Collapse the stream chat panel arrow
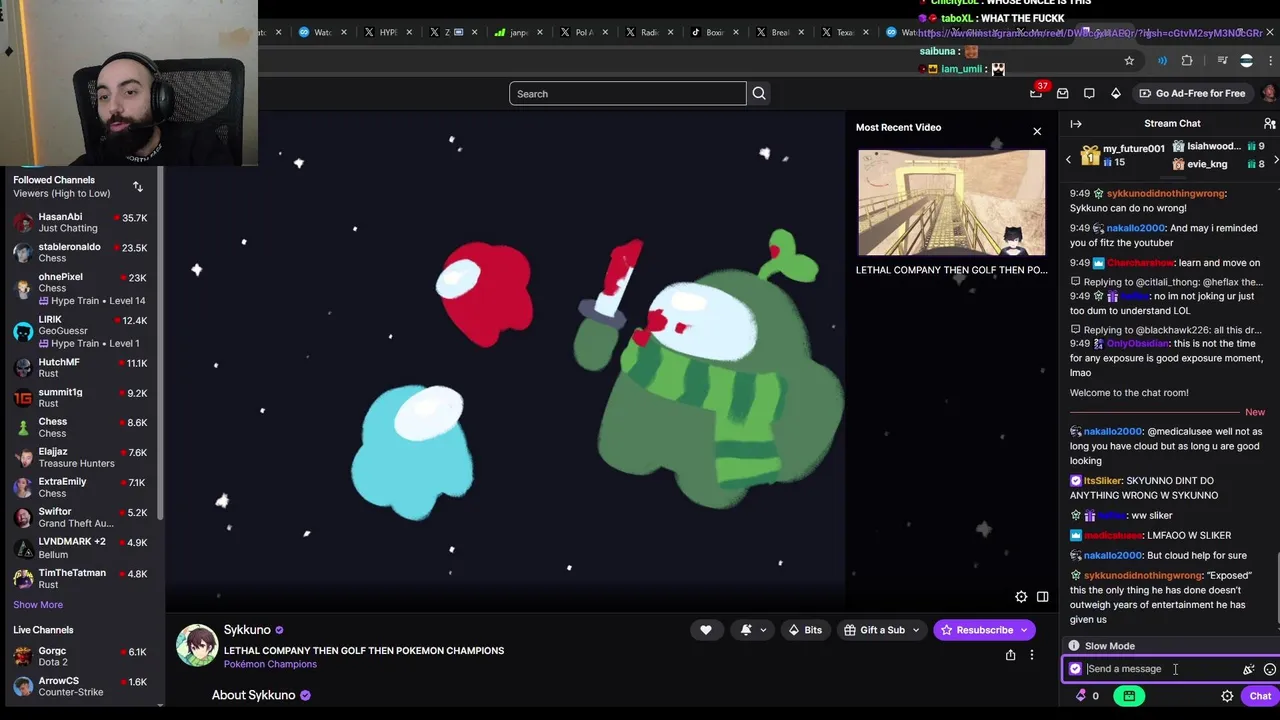This screenshot has width=1280, height=720. 1076,124
